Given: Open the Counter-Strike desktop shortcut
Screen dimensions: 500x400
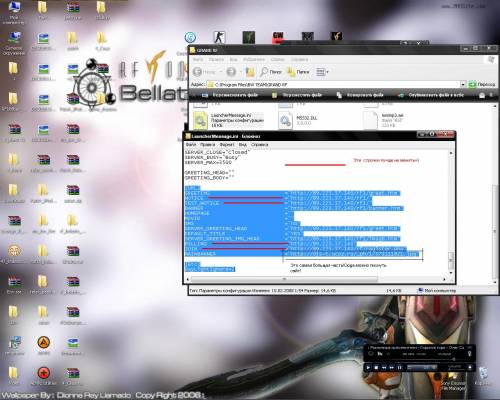Looking at the screenshot, I should [219, 37].
